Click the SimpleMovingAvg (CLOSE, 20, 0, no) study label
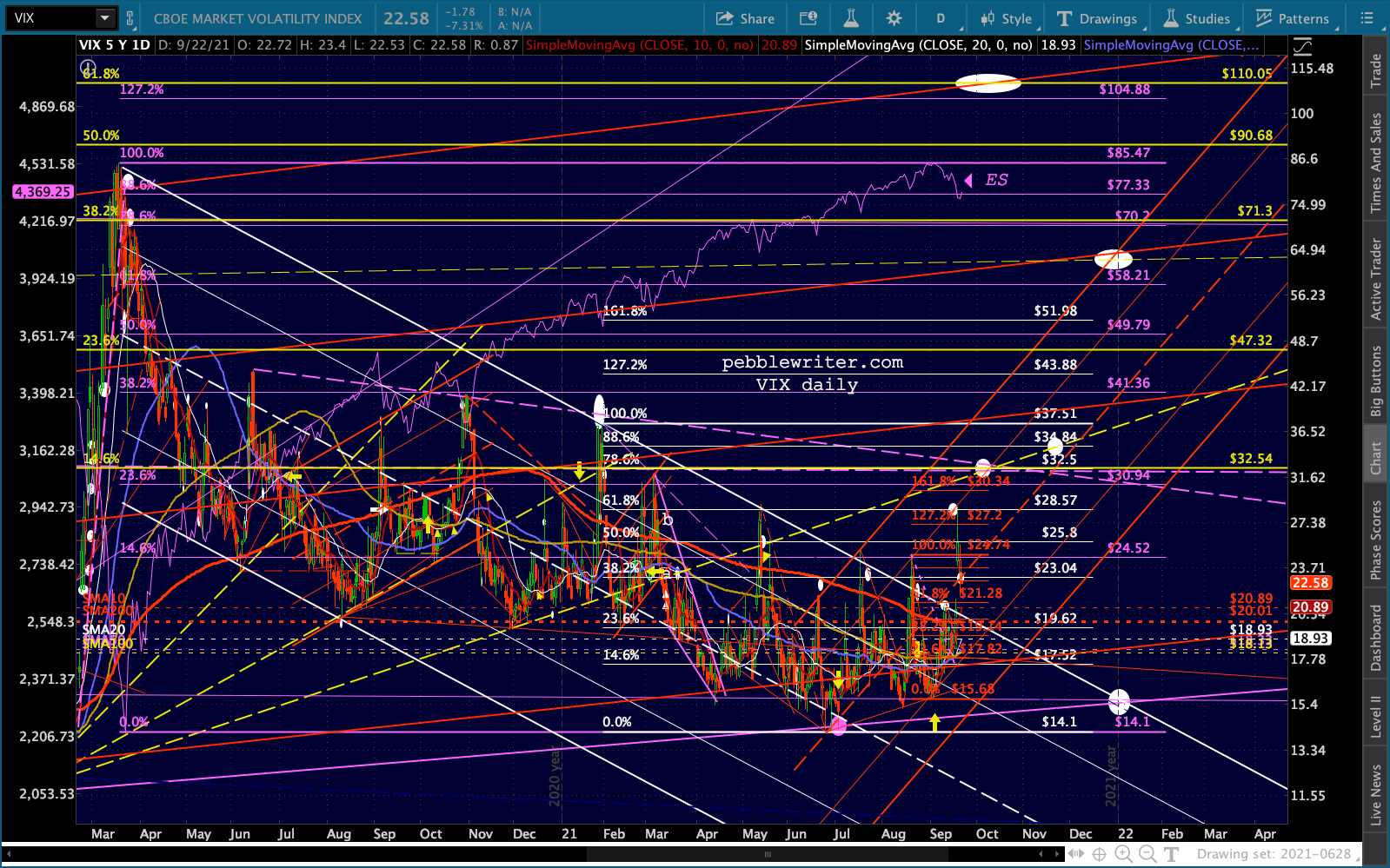This screenshot has height=868, width=1390. (x=919, y=45)
